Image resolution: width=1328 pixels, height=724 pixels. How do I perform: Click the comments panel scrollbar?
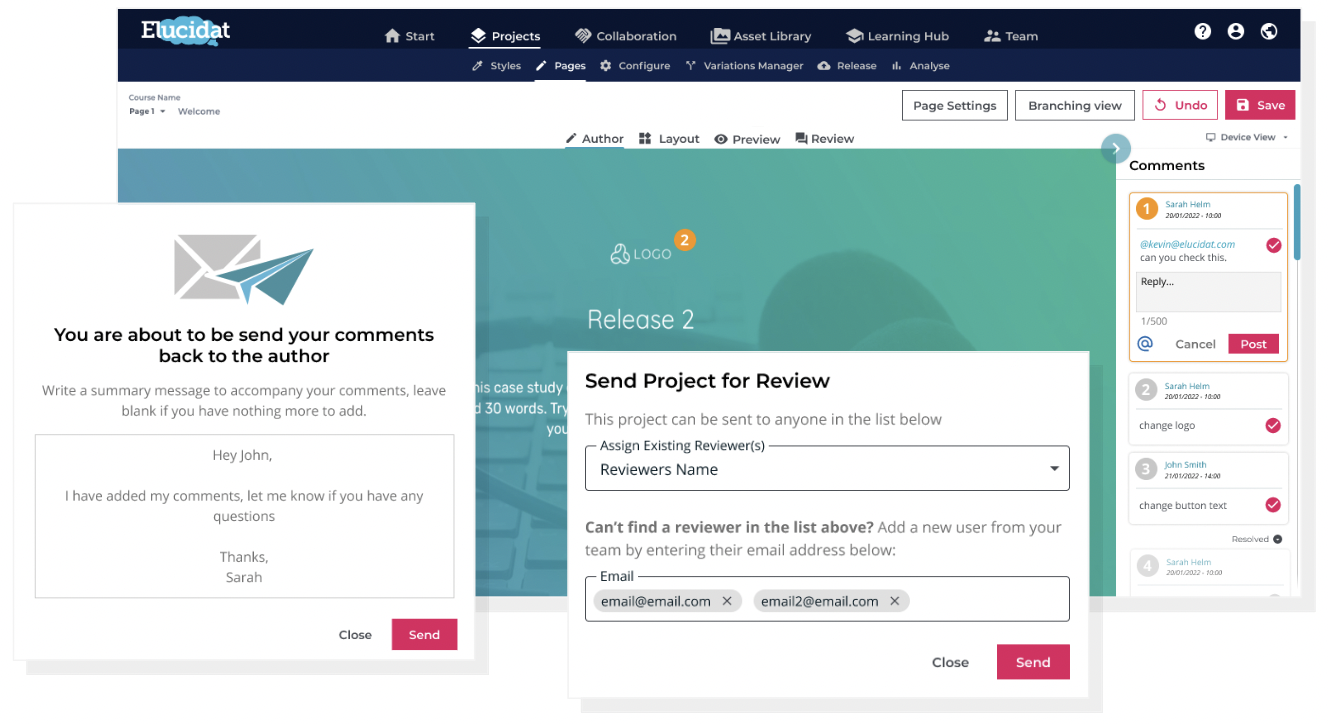pos(1297,222)
